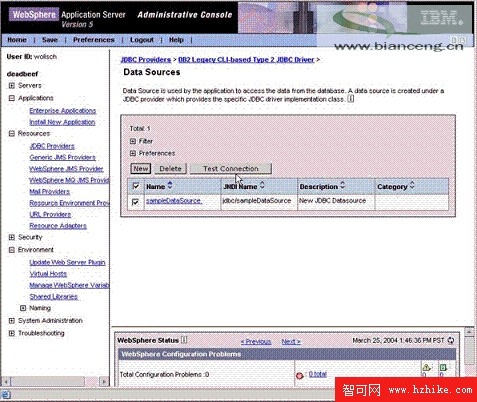This screenshot has height=402, width=477.
Task: Open WebSphere MQ JMS Provider link
Action: click(x=69, y=180)
